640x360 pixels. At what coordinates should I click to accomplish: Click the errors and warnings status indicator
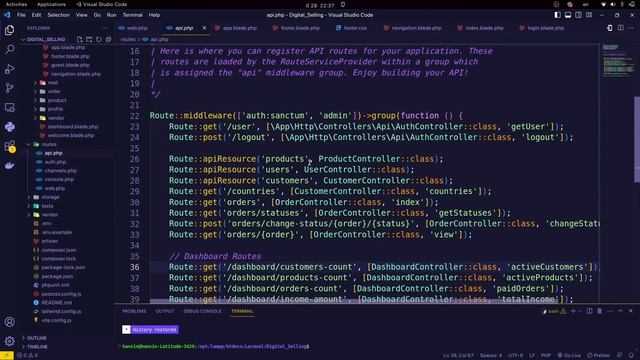(28, 355)
